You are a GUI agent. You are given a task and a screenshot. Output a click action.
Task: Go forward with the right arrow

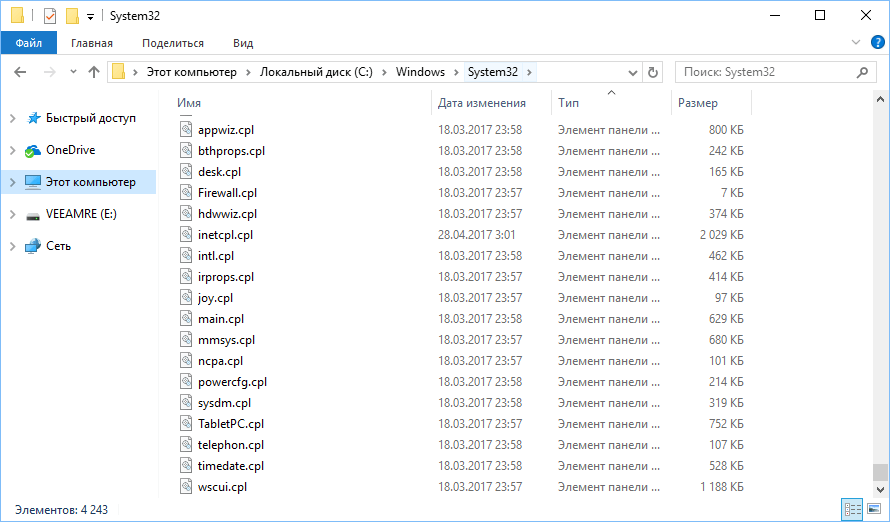[x=50, y=72]
